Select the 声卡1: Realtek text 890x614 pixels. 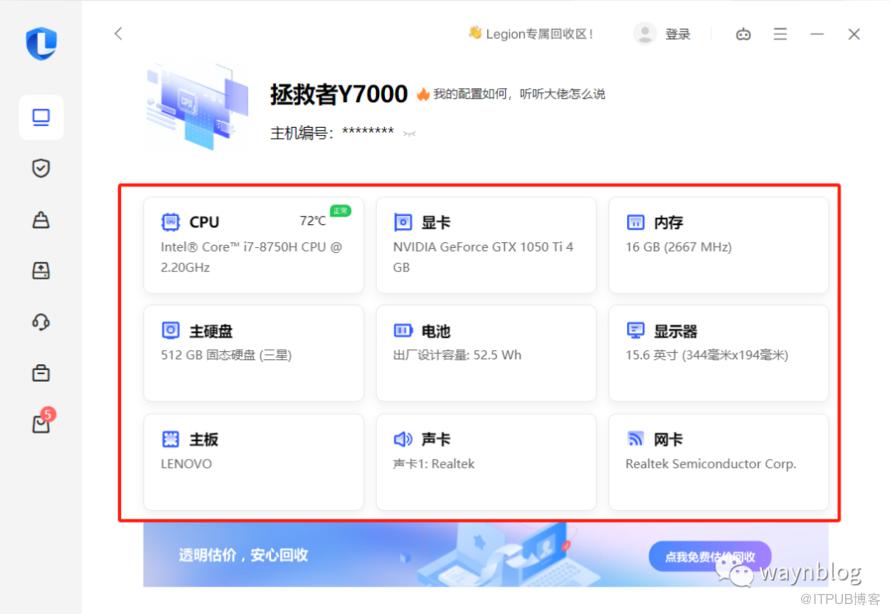coord(434,464)
